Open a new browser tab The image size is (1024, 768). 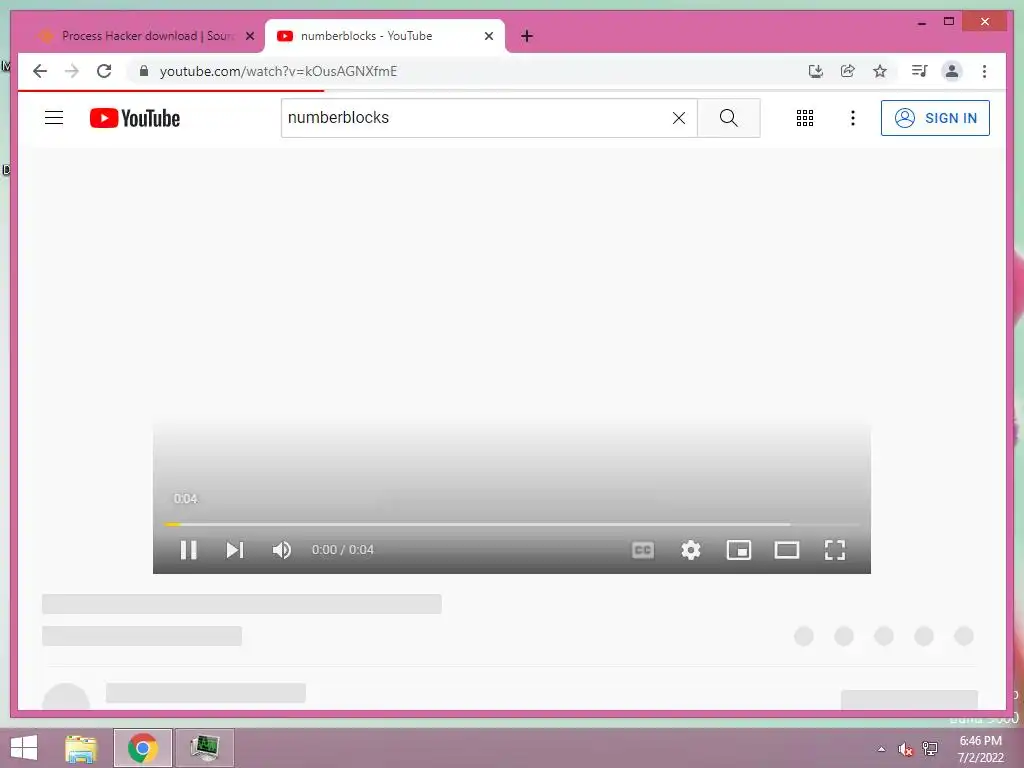point(527,36)
